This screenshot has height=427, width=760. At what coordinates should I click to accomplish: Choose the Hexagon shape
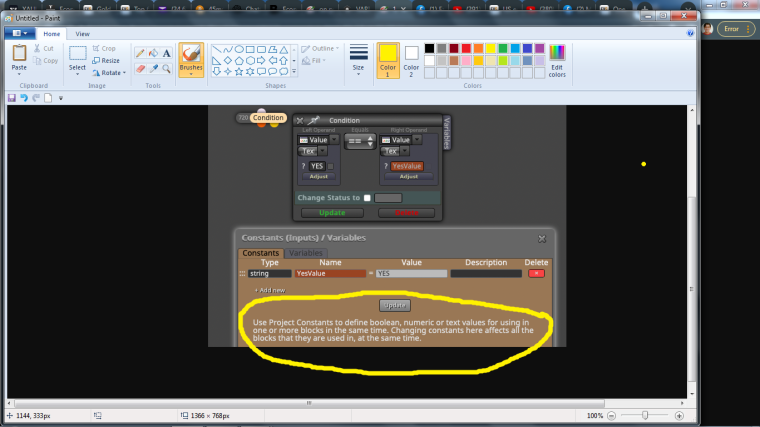coord(250,61)
